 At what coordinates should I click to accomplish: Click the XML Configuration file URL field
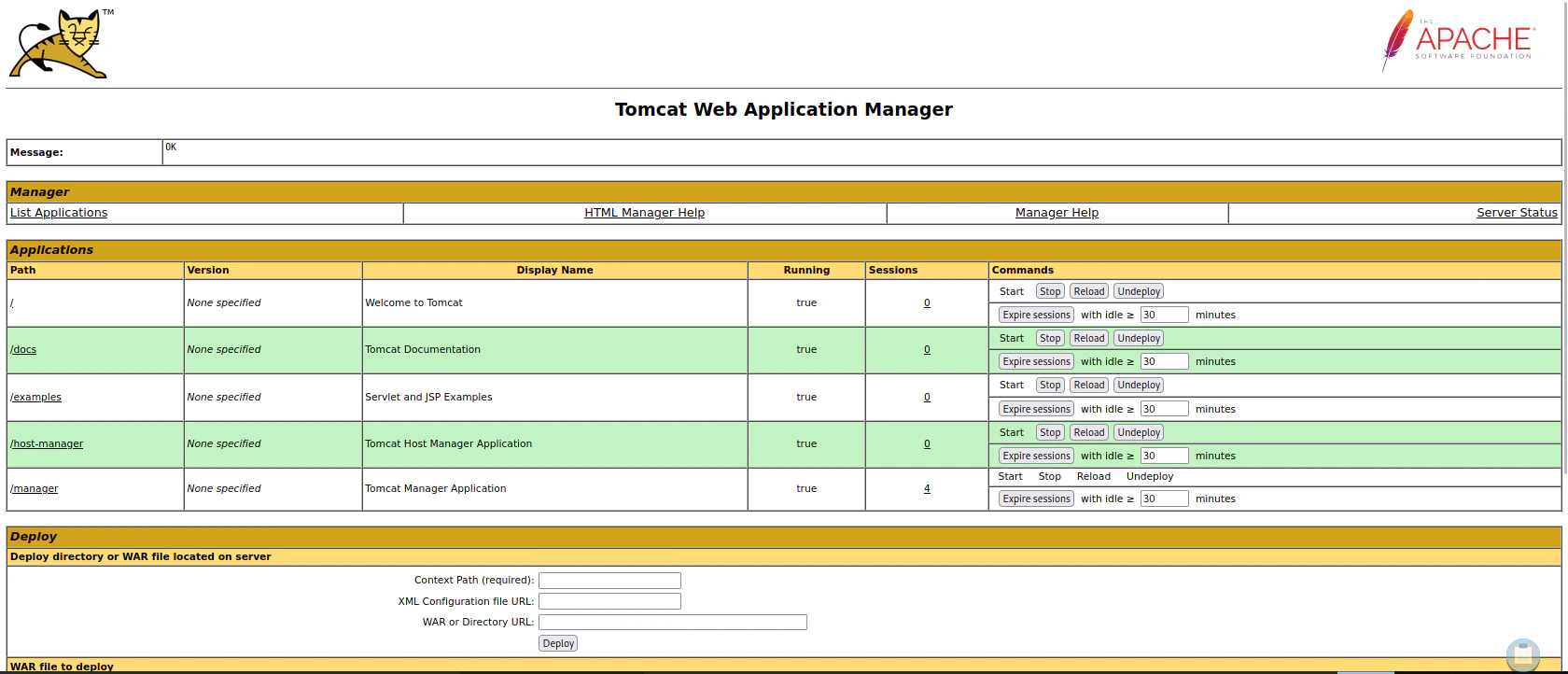tap(609, 601)
